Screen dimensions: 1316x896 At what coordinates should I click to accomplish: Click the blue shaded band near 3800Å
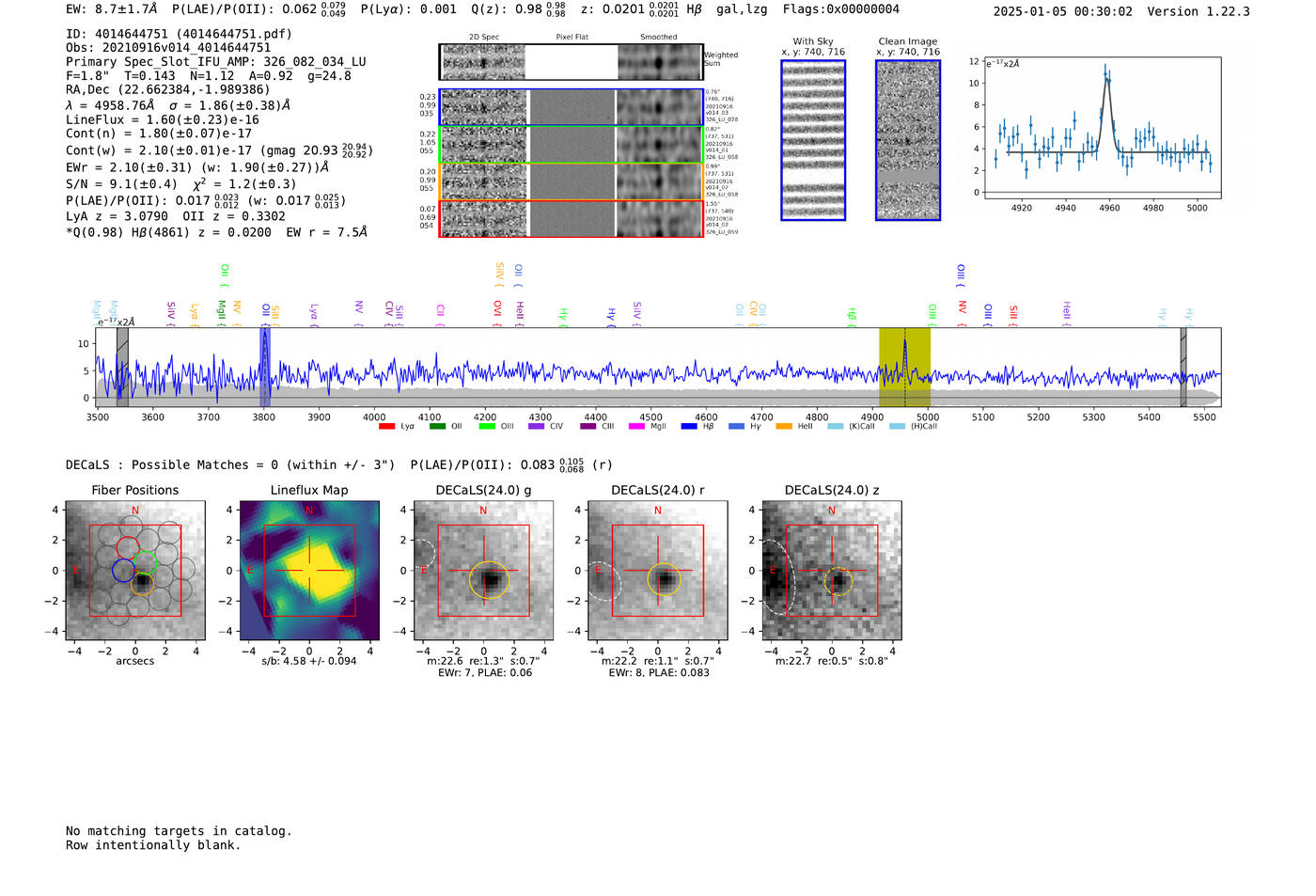(x=265, y=368)
